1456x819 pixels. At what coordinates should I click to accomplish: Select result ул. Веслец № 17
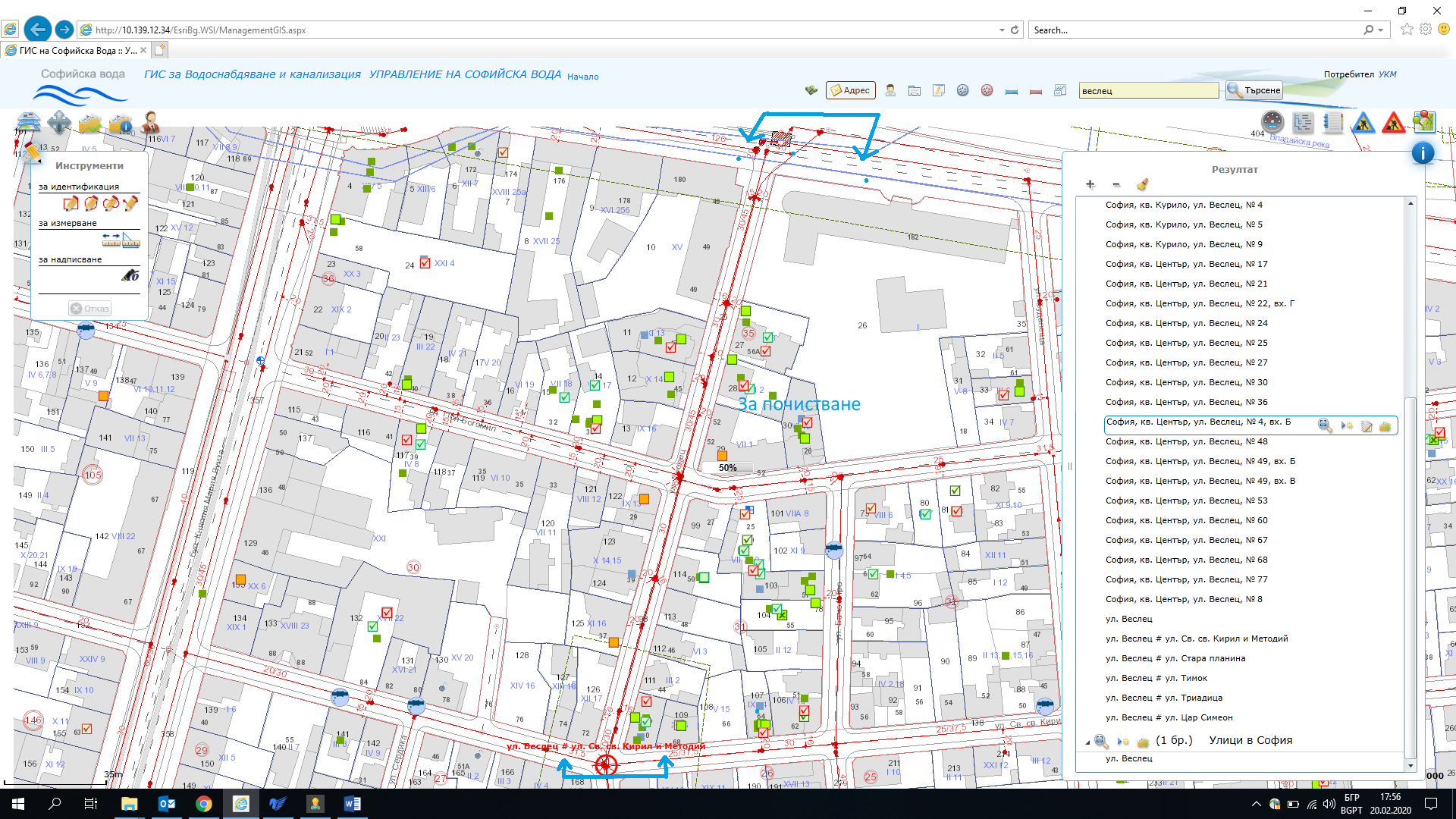click(x=1186, y=264)
